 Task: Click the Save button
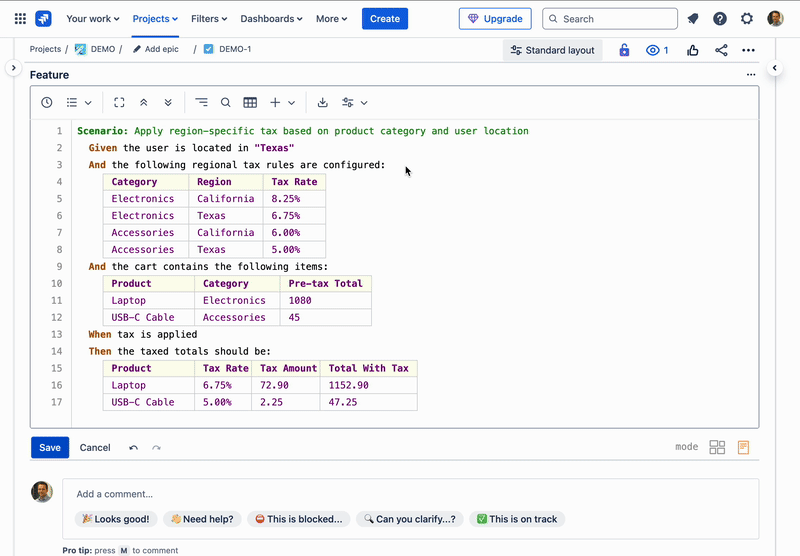pyautogui.click(x=50, y=448)
